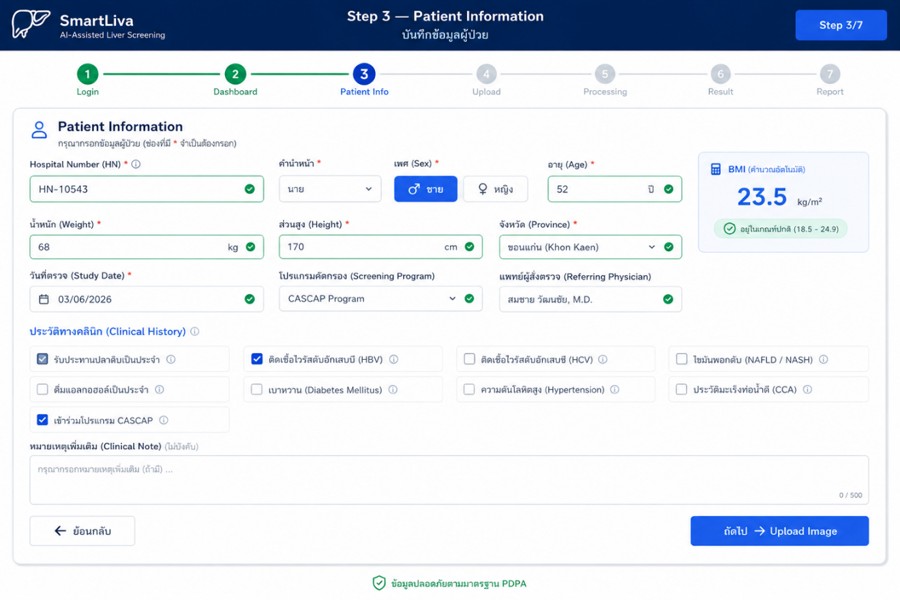Screen dimensions: 900x600
Task: Go to step 2 Dashboard
Action: [235, 80]
